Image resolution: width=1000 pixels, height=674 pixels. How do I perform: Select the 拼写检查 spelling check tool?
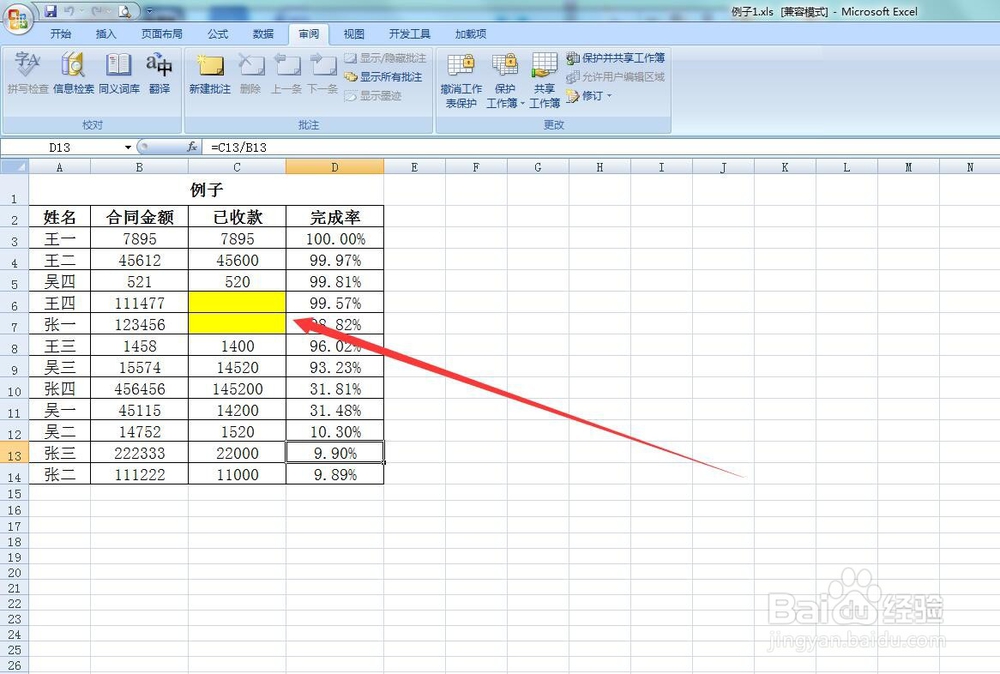pyautogui.click(x=27, y=75)
